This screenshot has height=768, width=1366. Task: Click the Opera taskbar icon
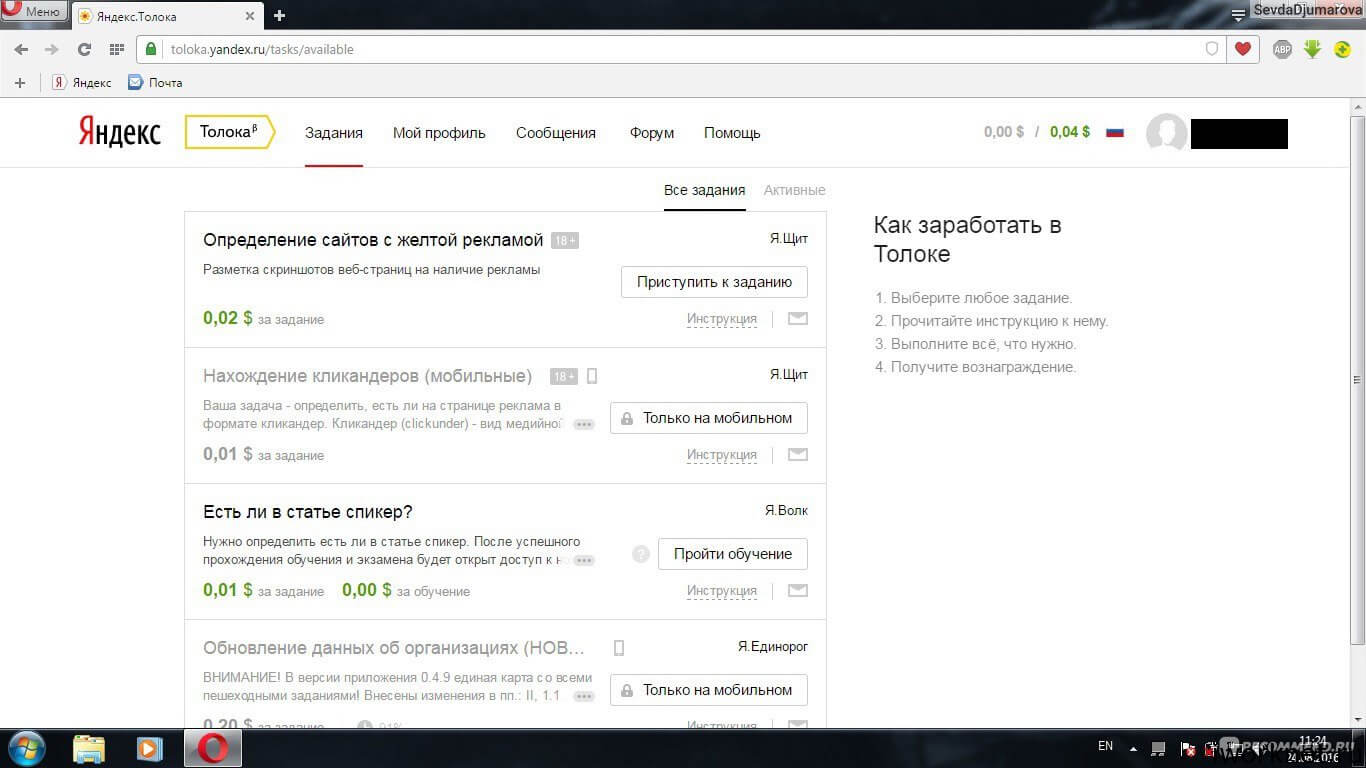(x=212, y=748)
